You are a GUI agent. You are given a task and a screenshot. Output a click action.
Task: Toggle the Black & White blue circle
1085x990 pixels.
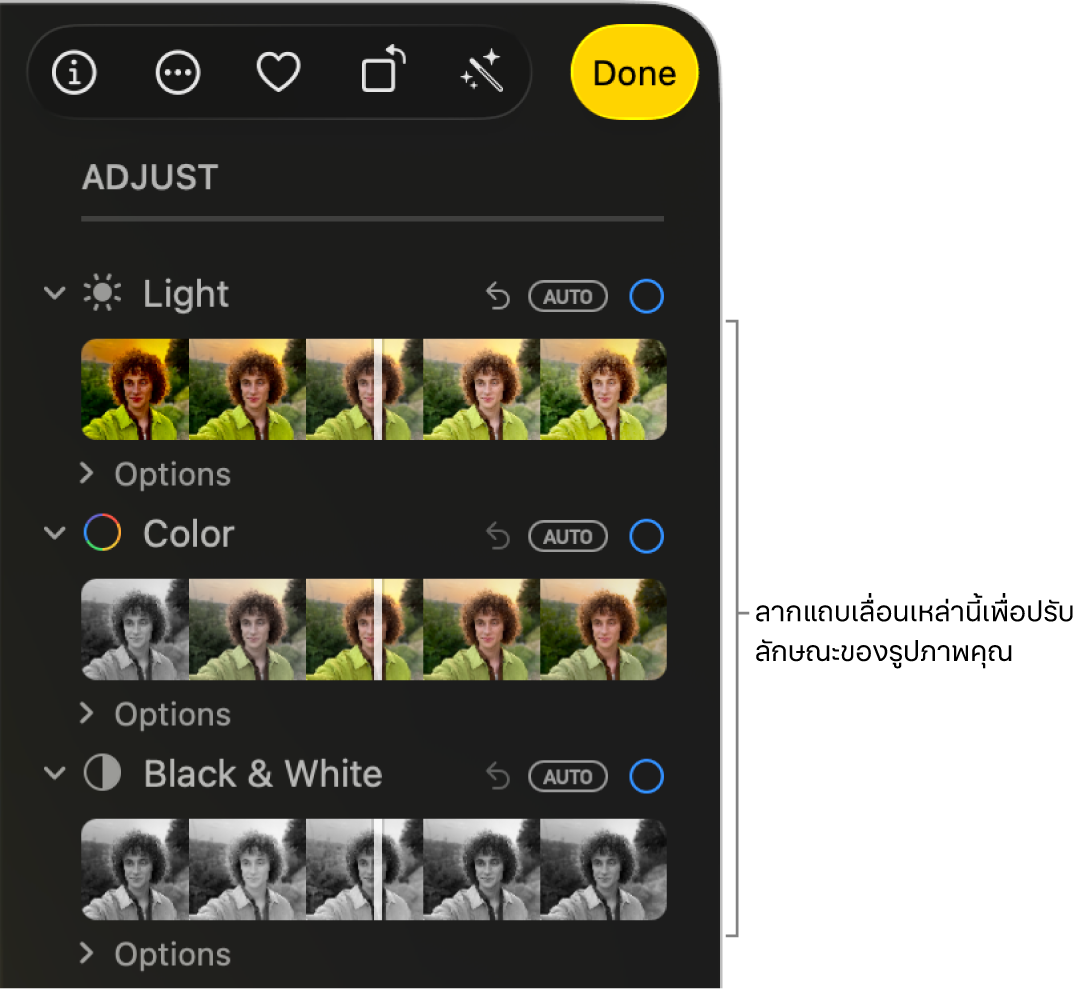646,776
